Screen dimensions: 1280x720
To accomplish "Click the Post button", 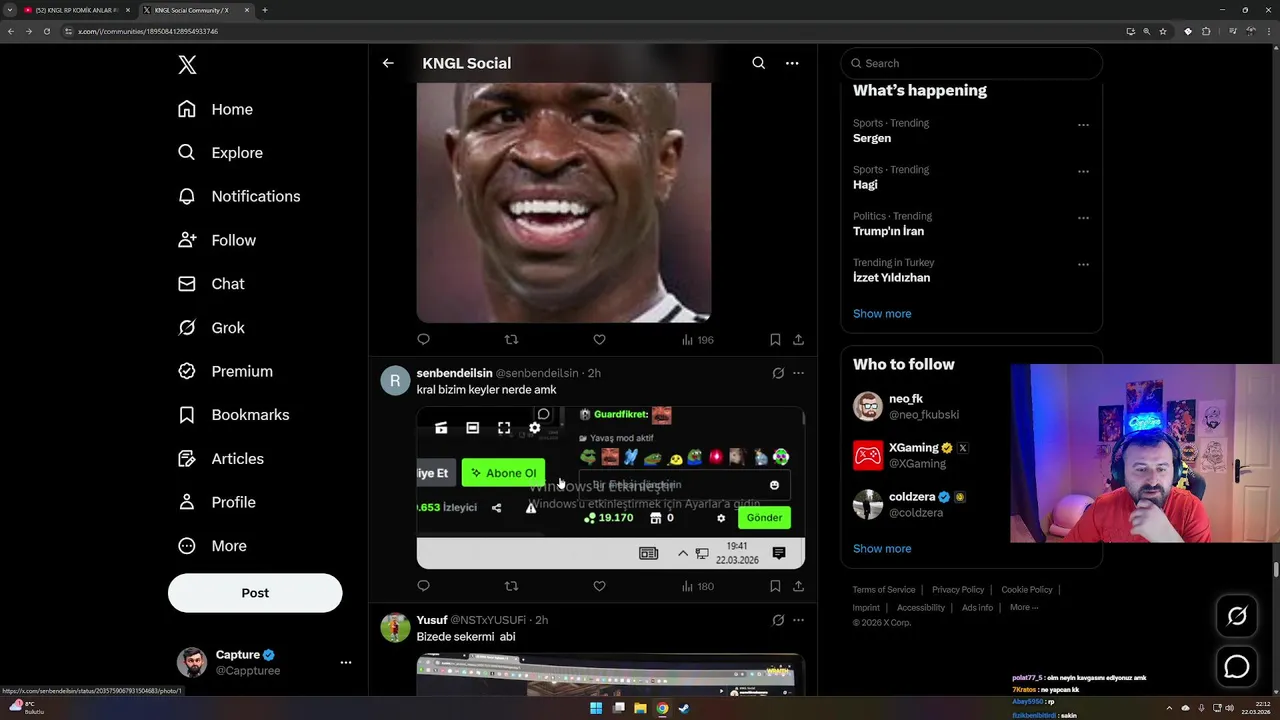I will coord(255,593).
